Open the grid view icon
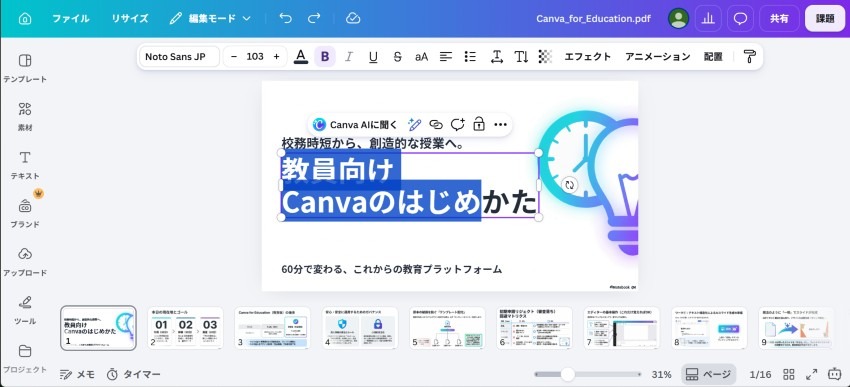 pyautogui.click(x=789, y=375)
